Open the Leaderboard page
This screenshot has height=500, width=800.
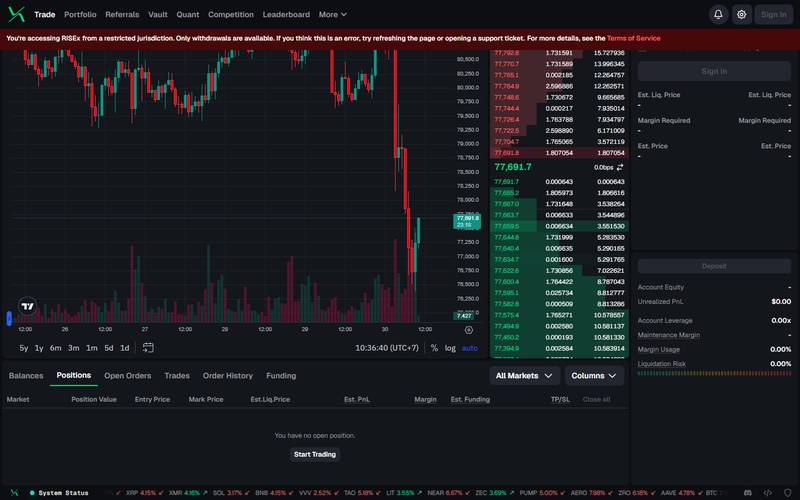286,15
